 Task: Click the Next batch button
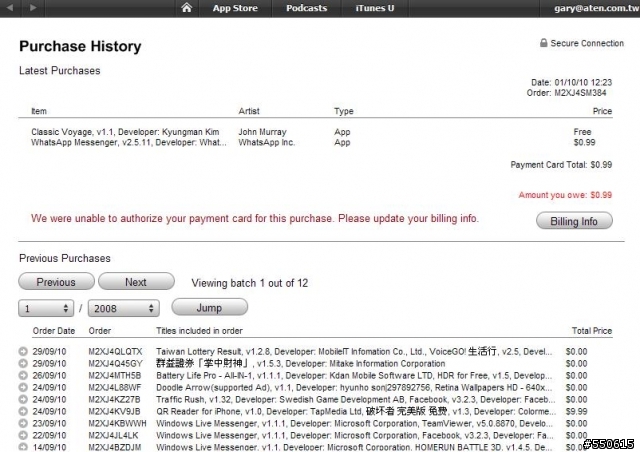(x=136, y=282)
